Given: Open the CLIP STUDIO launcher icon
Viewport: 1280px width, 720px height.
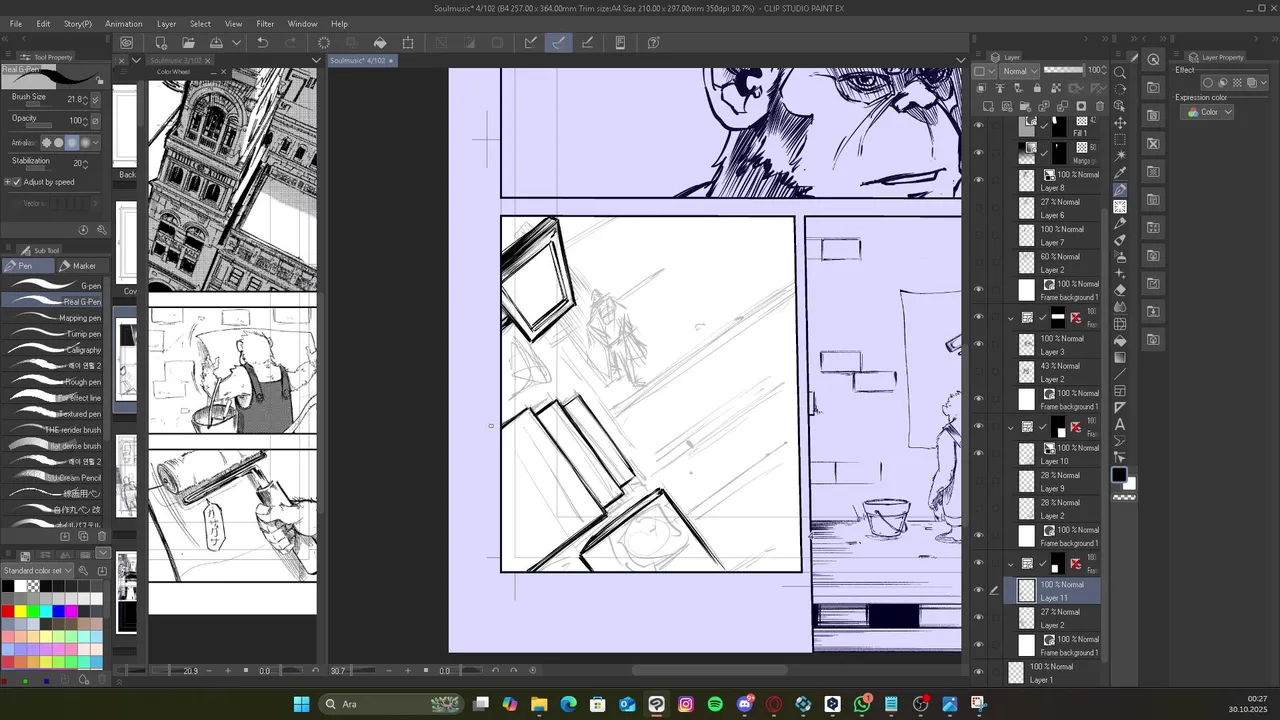Looking at the screenshot, I should coord(127,42).
